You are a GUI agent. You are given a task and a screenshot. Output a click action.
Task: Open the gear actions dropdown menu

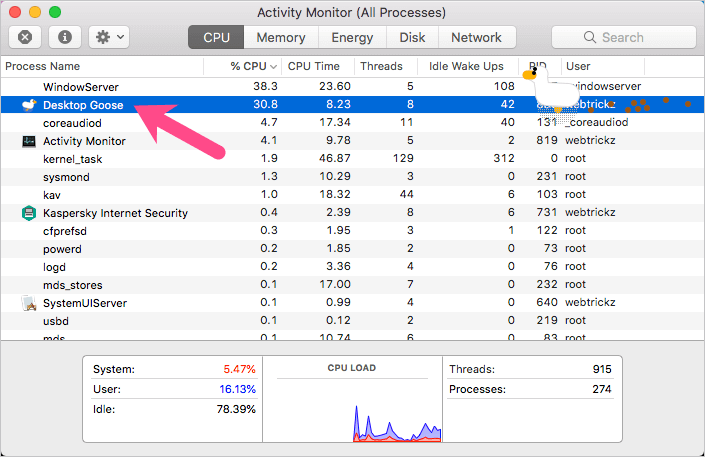109,37
